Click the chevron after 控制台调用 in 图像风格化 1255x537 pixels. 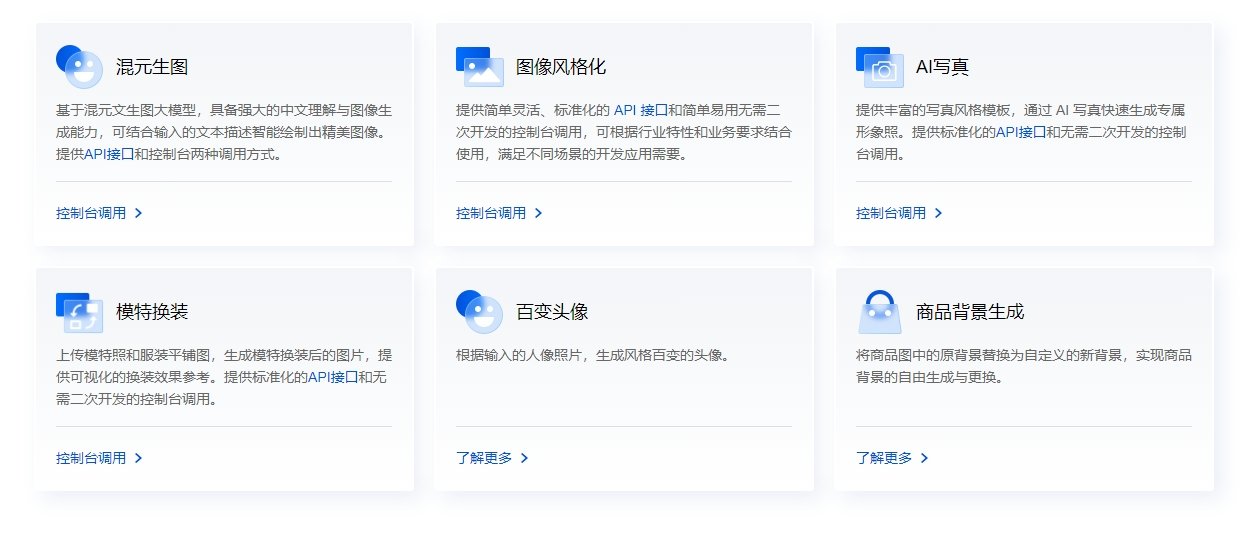[538, 213]
